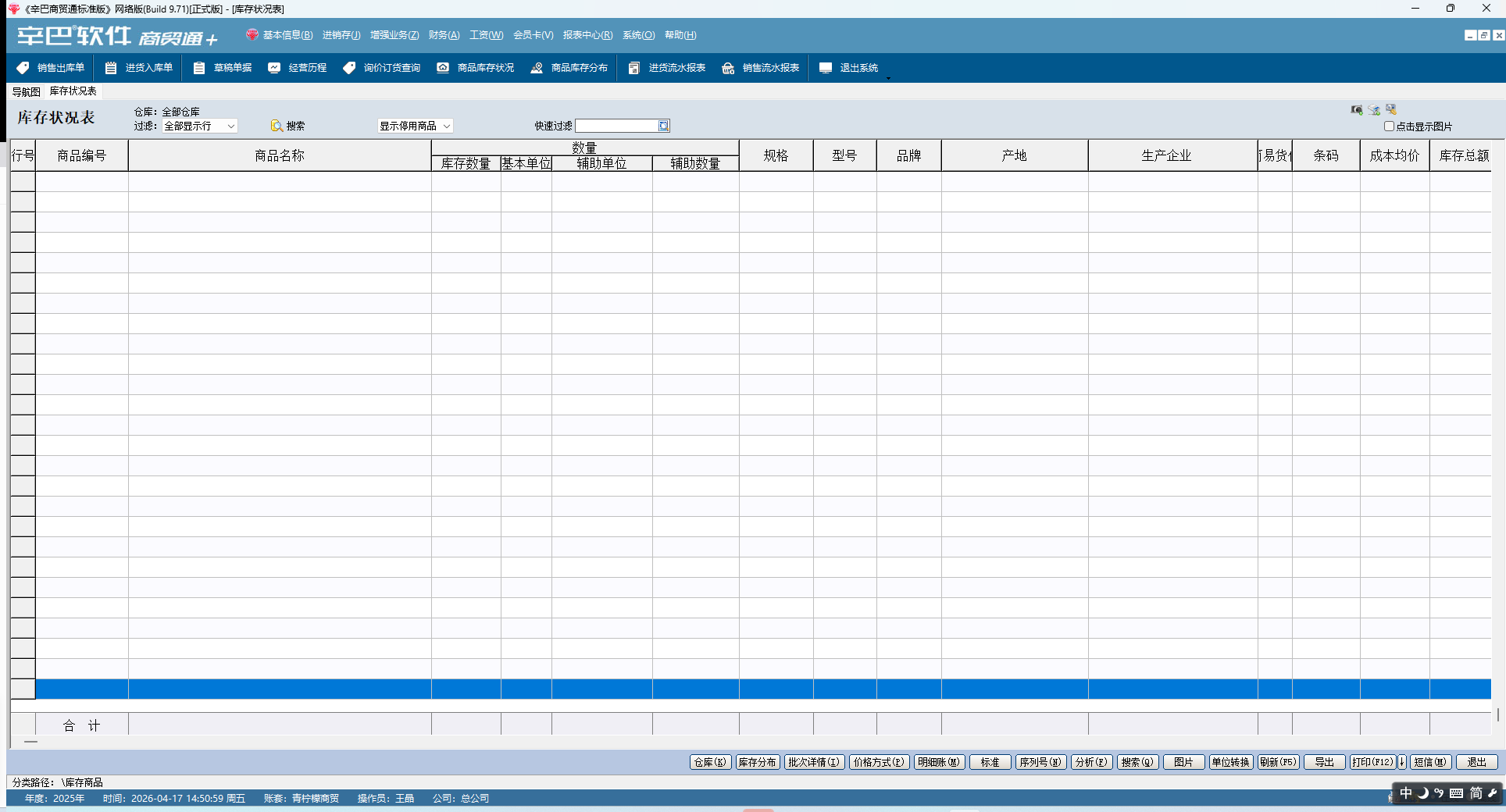
Task: Click the 商品名称 column header
Action: point(280,155)
